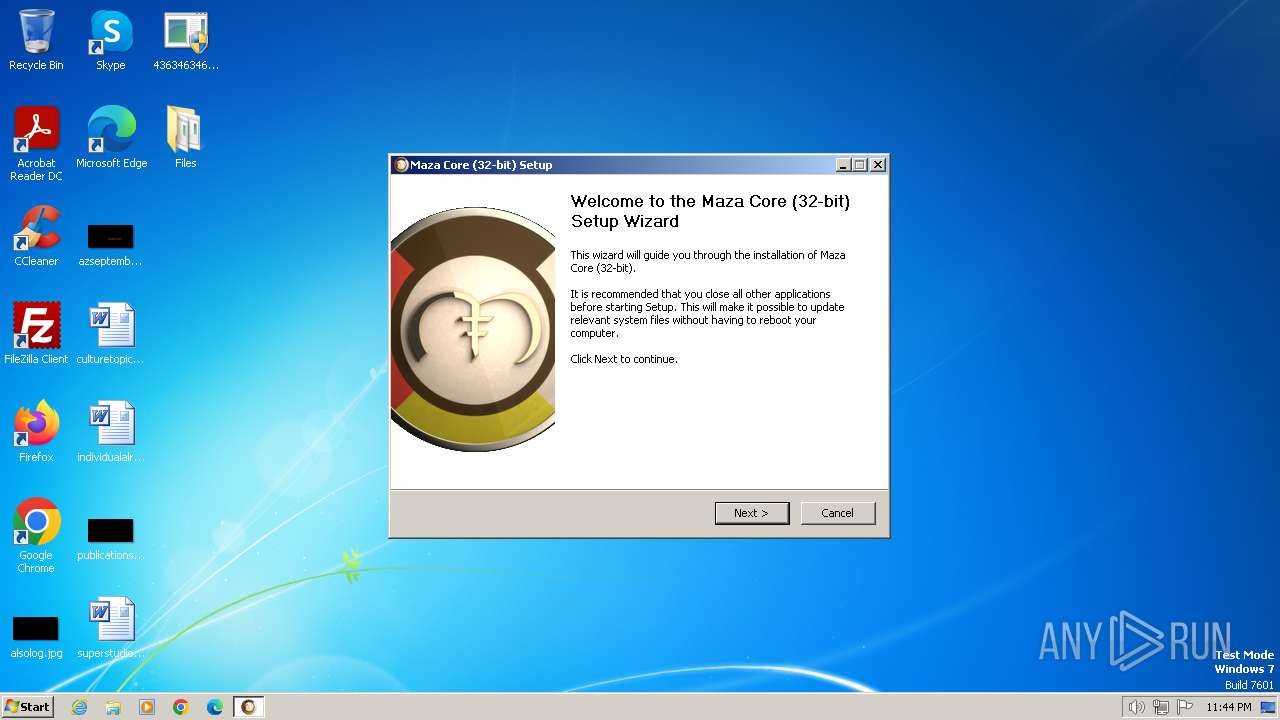The image size is (1280, 720).
Task: Click the 'Welcome to the Maza Core' heading
Action: [x=710, y=211]
